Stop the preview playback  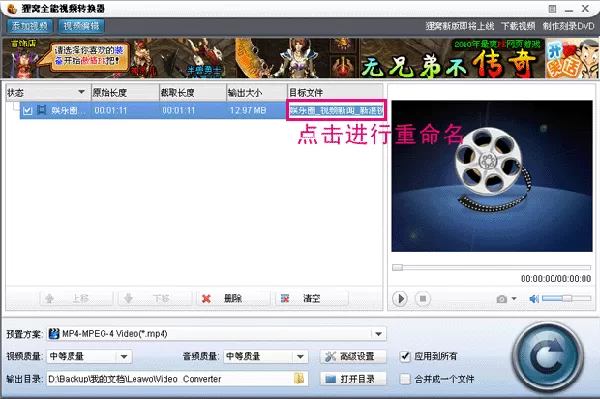tap(423, 298)
